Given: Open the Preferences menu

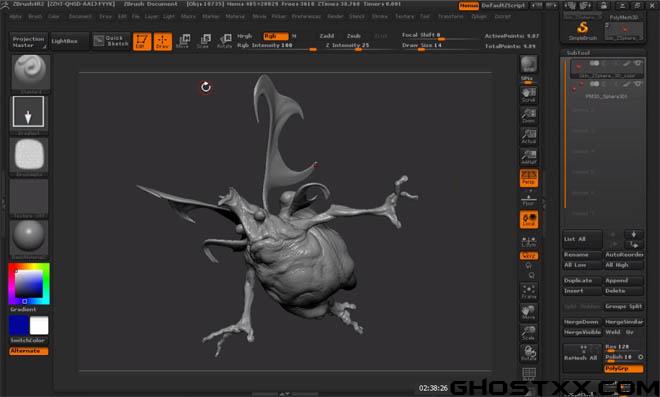Looking at the screenshot, I should pos(306,16).
